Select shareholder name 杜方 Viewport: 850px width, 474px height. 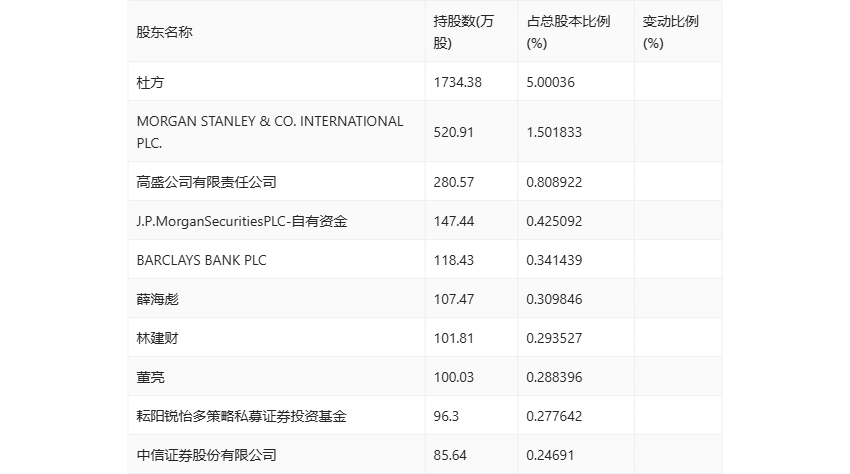[150, 82]
